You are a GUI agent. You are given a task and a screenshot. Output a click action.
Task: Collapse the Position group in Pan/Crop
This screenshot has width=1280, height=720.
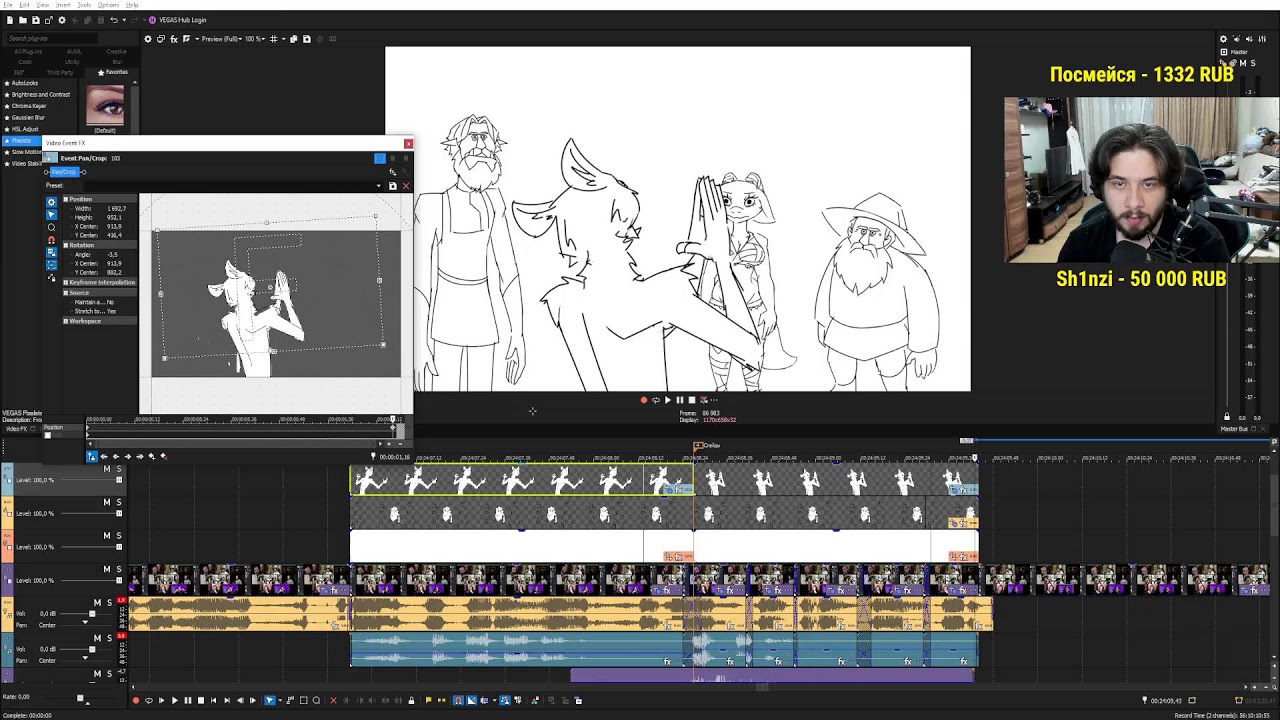click(66, 199)
